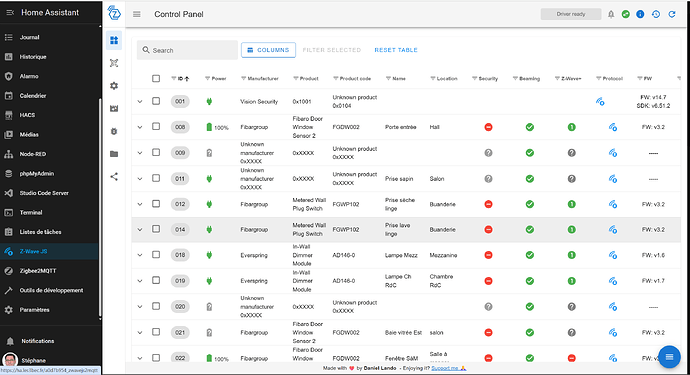Click the refresh icon in header
The image size is (690, 375).
tap(672, 14)
